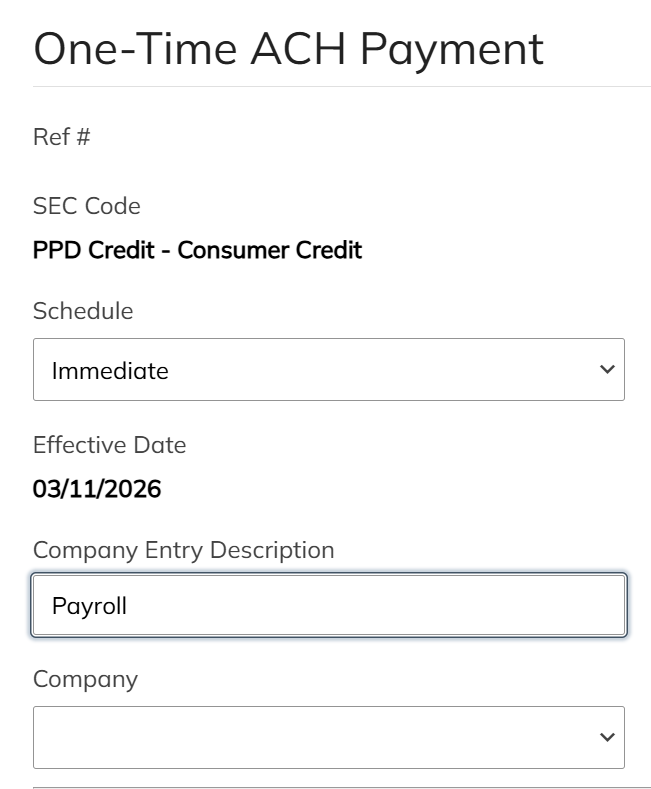This screenshot has height=789, width=651.
Task: Open the Schedule dropdown
Action: coord(328,370)
